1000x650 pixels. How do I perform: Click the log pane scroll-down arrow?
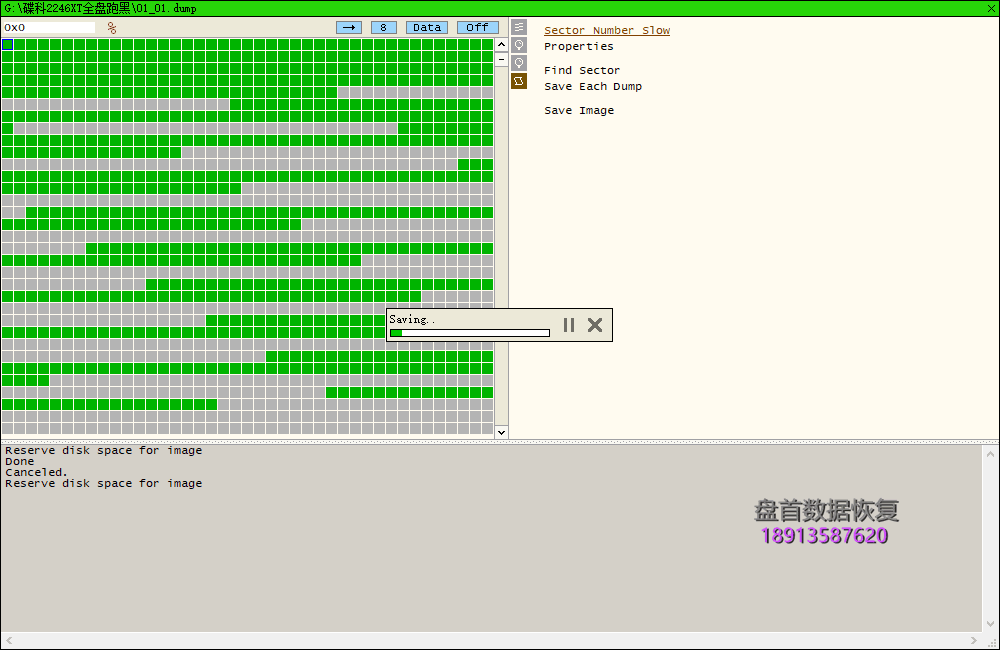tap(990, 624)
